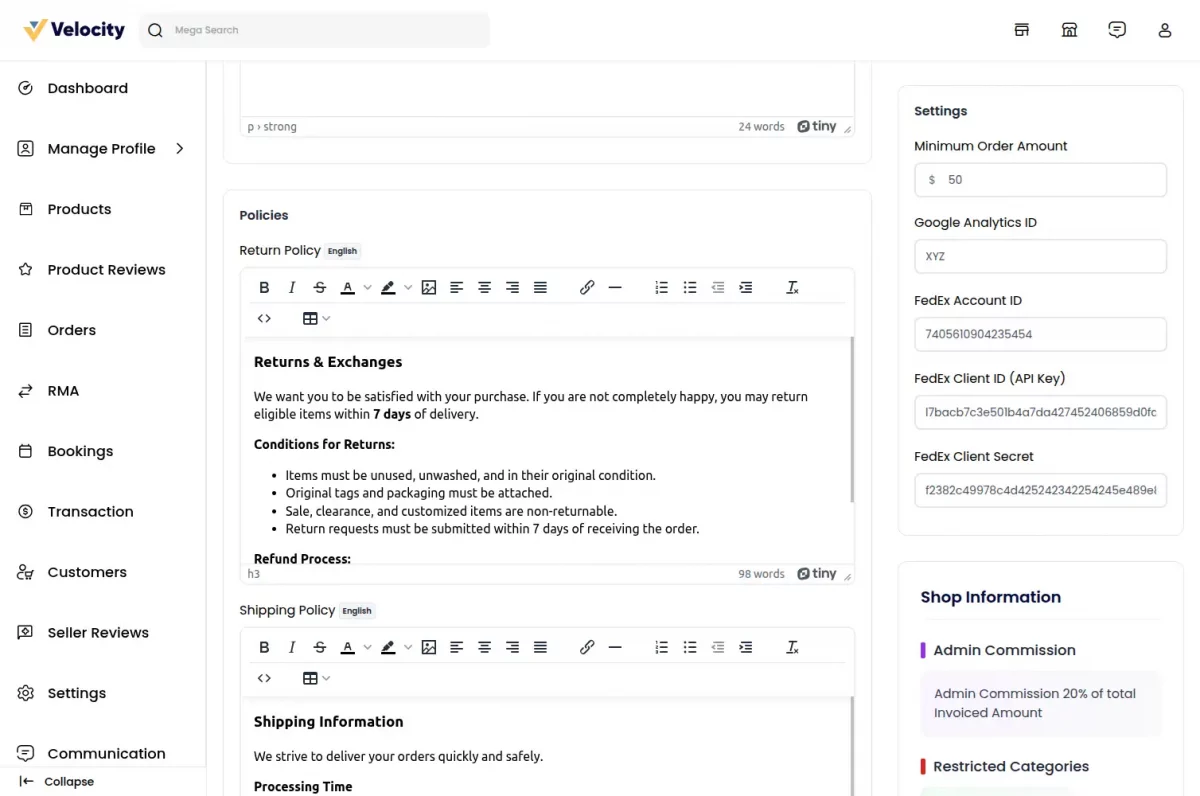Insert horizontal line in Return Policy editor
This screenshot has width=1200, height=796.
(615, 287)
